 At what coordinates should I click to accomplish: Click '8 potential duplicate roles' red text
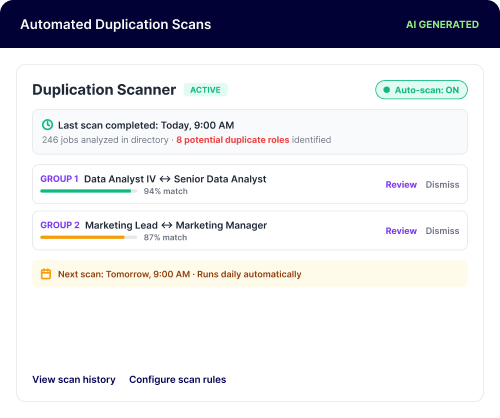[x=233, y=140]
